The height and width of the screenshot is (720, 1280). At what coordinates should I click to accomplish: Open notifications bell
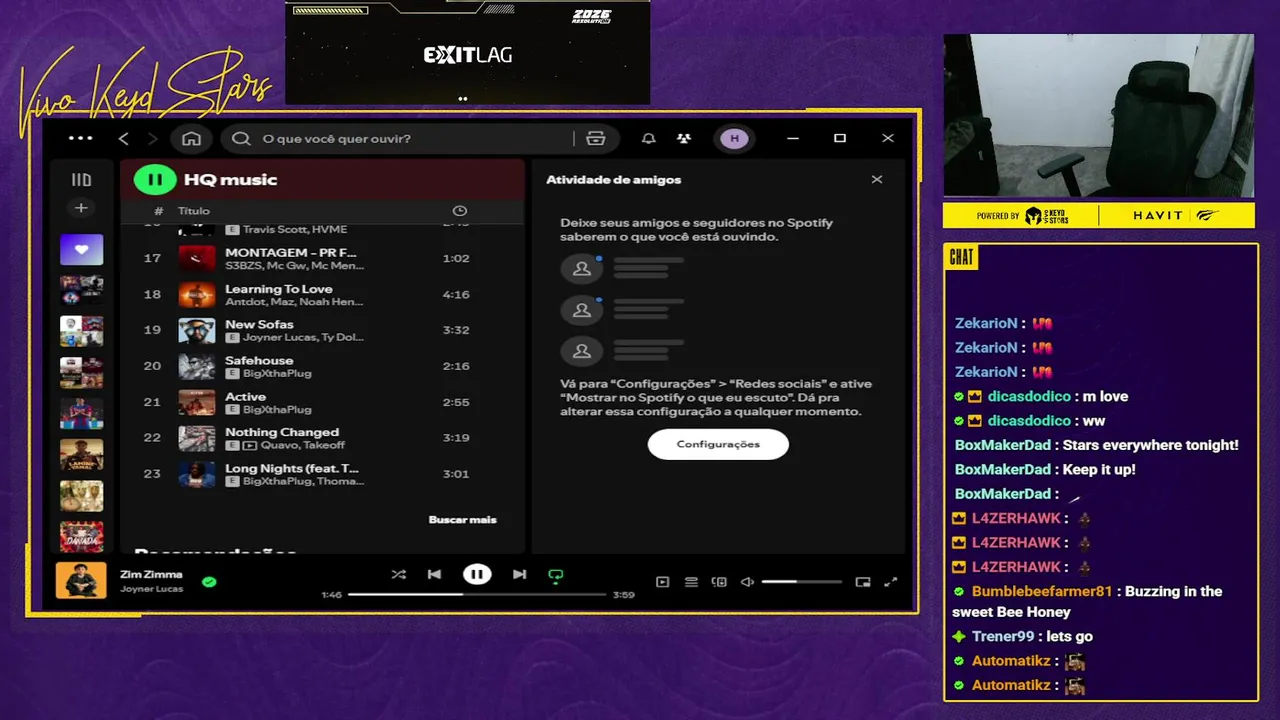click(x=648, y=139)
